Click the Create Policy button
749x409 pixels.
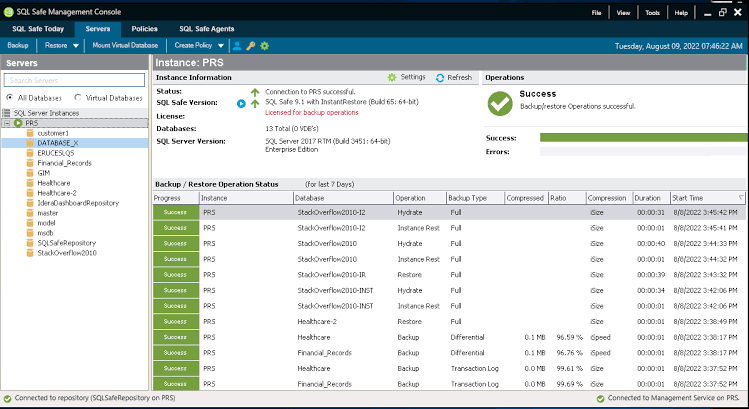(193, 45)
